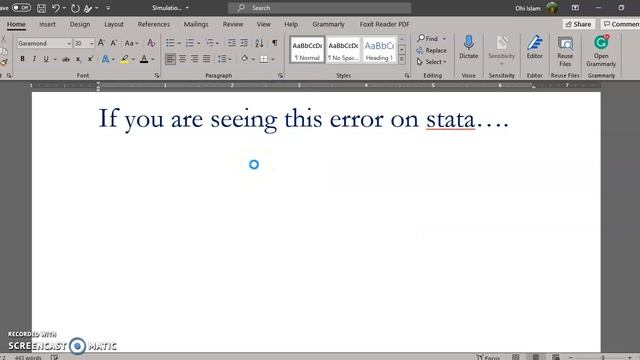Click the Comments button

621,24
